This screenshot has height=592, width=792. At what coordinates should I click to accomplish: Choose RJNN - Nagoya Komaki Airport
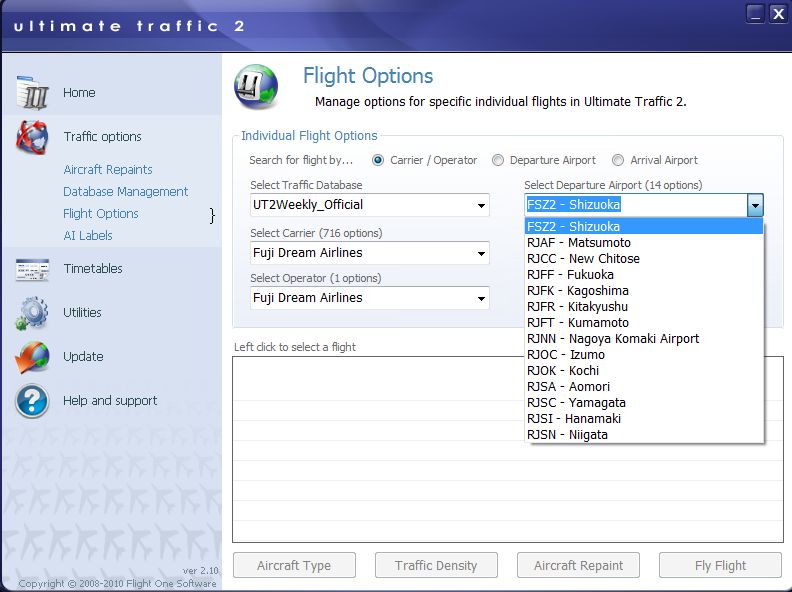coord(644,338)
